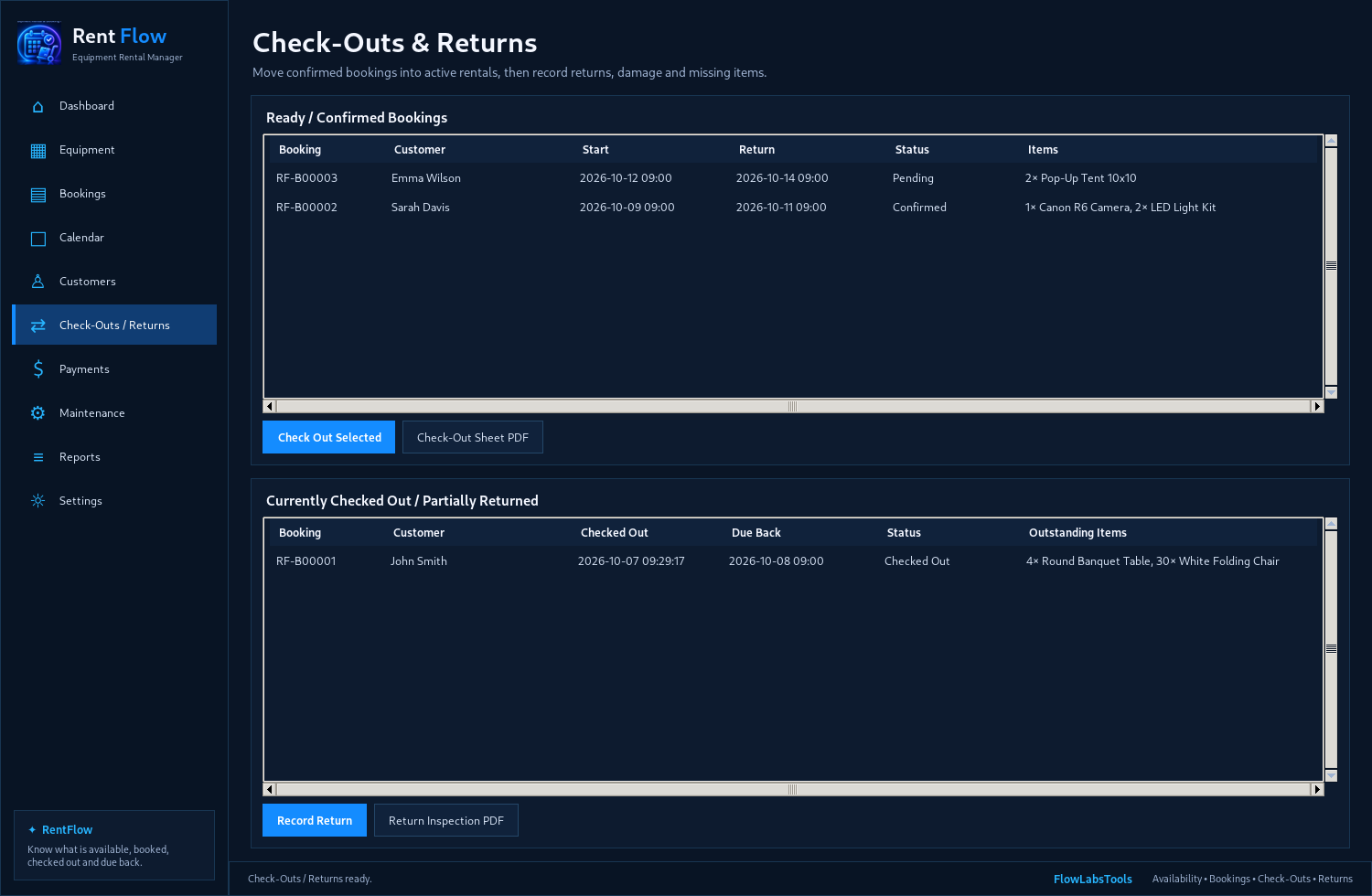Screen dimensions: 1372x896
Task: Click due back 2026-10-08 09:00
Action: click(776, 561)
